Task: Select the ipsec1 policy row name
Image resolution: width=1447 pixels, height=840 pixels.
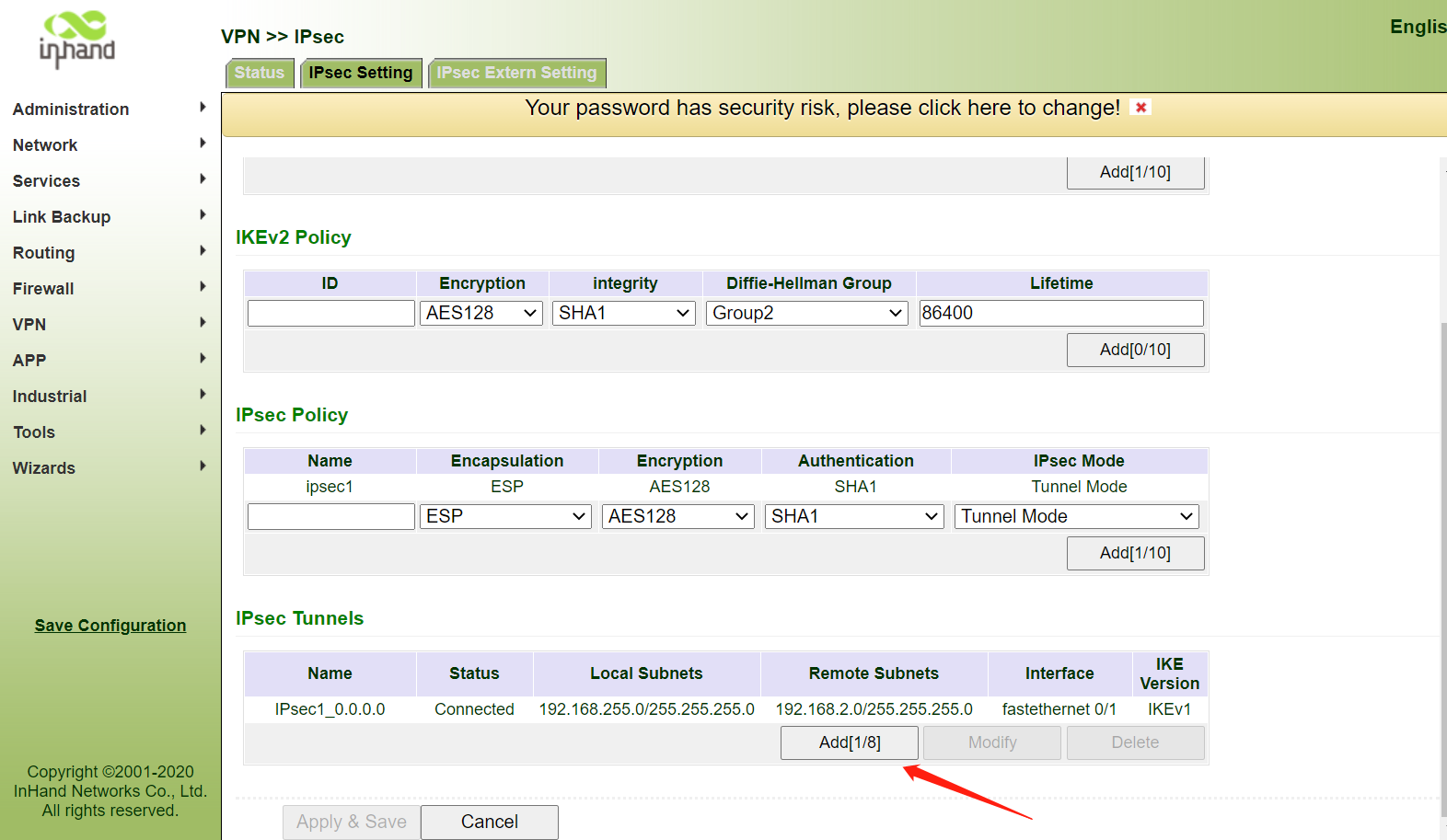Action: tap(330, 487)
